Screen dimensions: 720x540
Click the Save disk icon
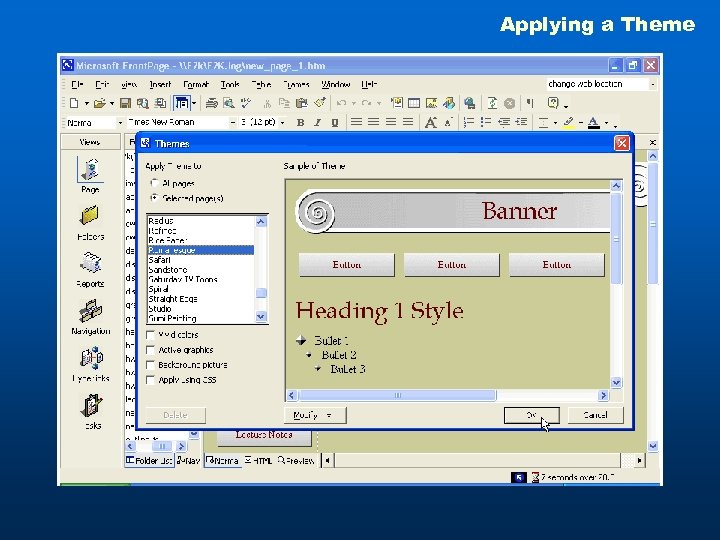tap(125, 103)
